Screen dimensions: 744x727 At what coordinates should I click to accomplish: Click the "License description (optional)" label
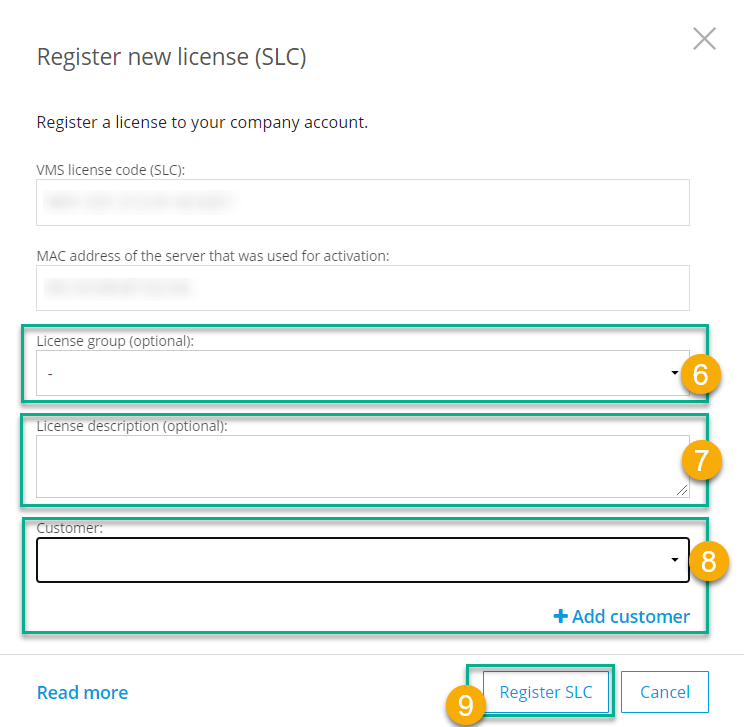pos(132,425)
